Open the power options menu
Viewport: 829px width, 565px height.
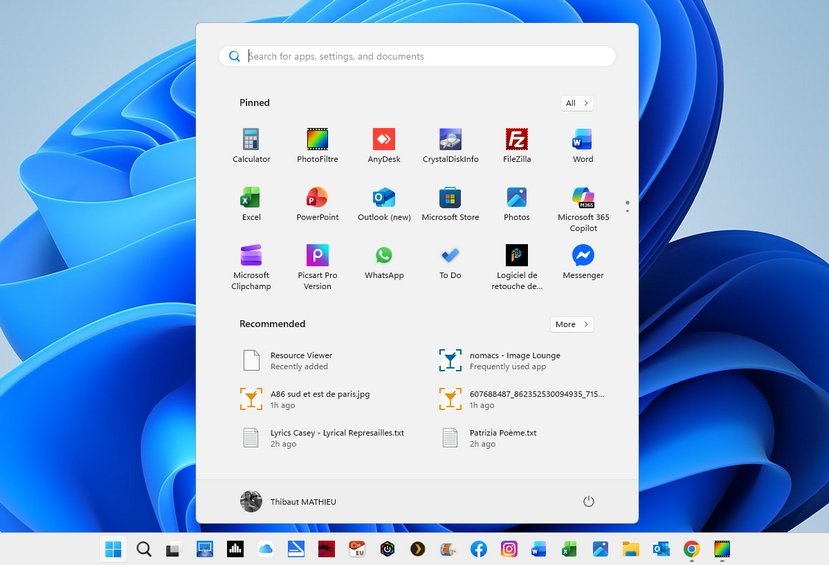point(588,501)
